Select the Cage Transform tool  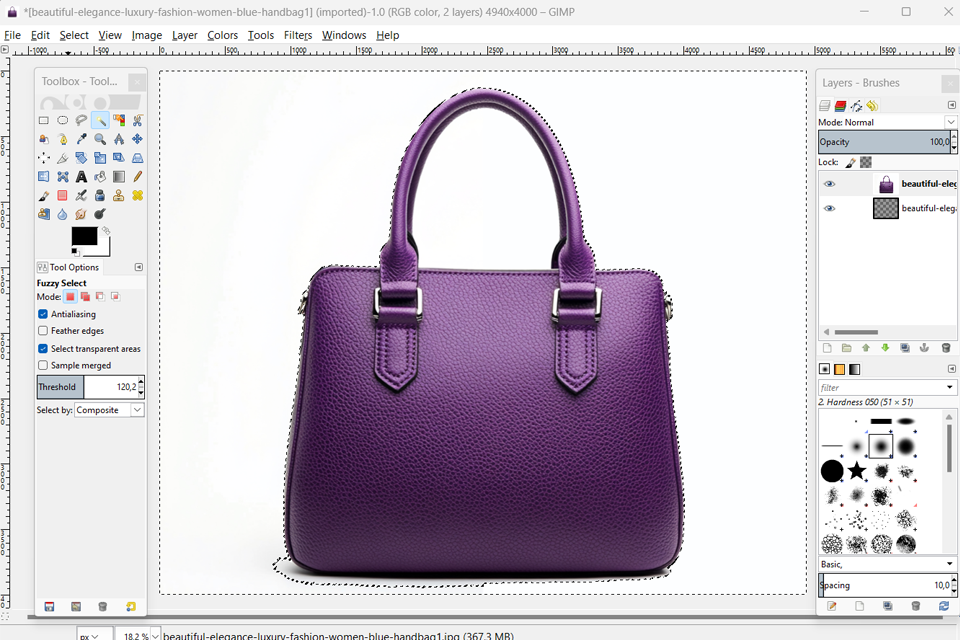62,177
